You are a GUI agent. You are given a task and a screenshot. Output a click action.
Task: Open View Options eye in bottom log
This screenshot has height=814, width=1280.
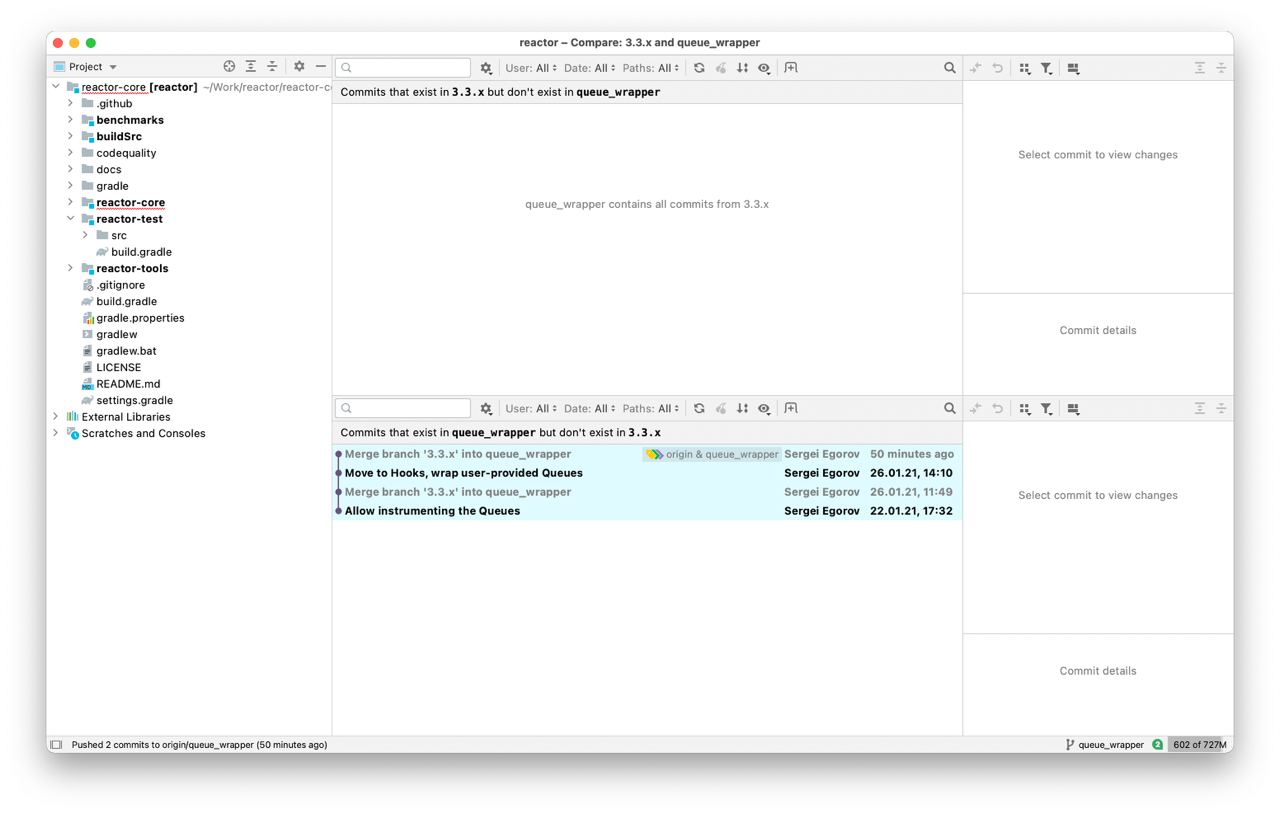764,409
